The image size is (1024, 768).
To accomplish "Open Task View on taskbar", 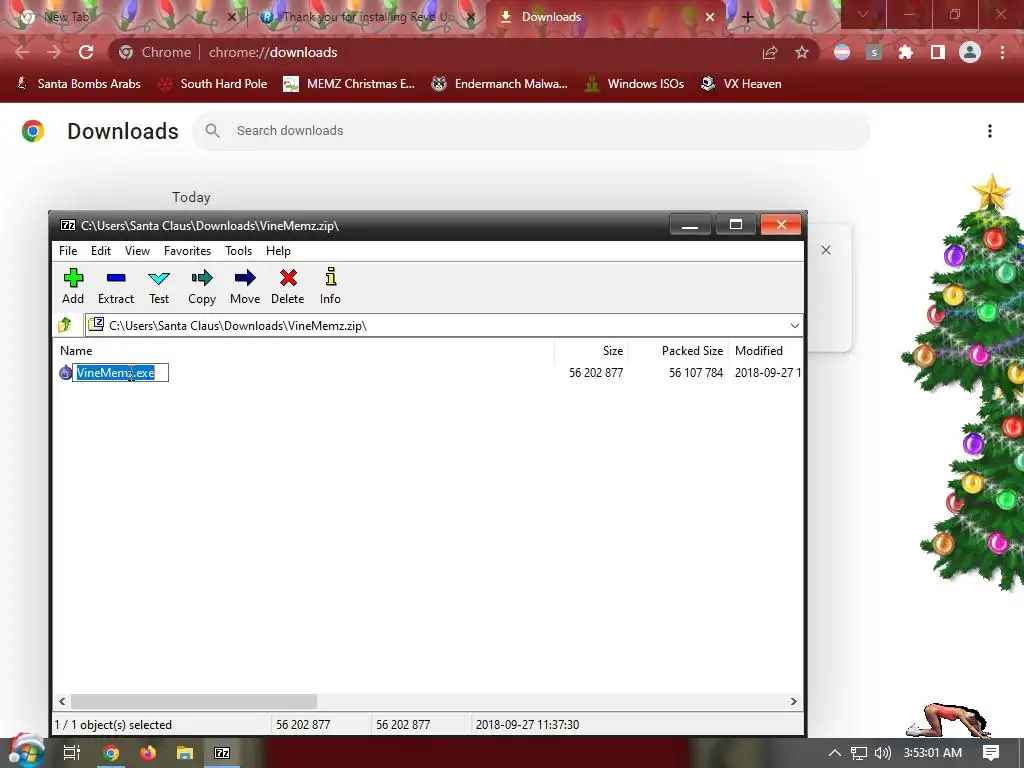I will 72,753.
